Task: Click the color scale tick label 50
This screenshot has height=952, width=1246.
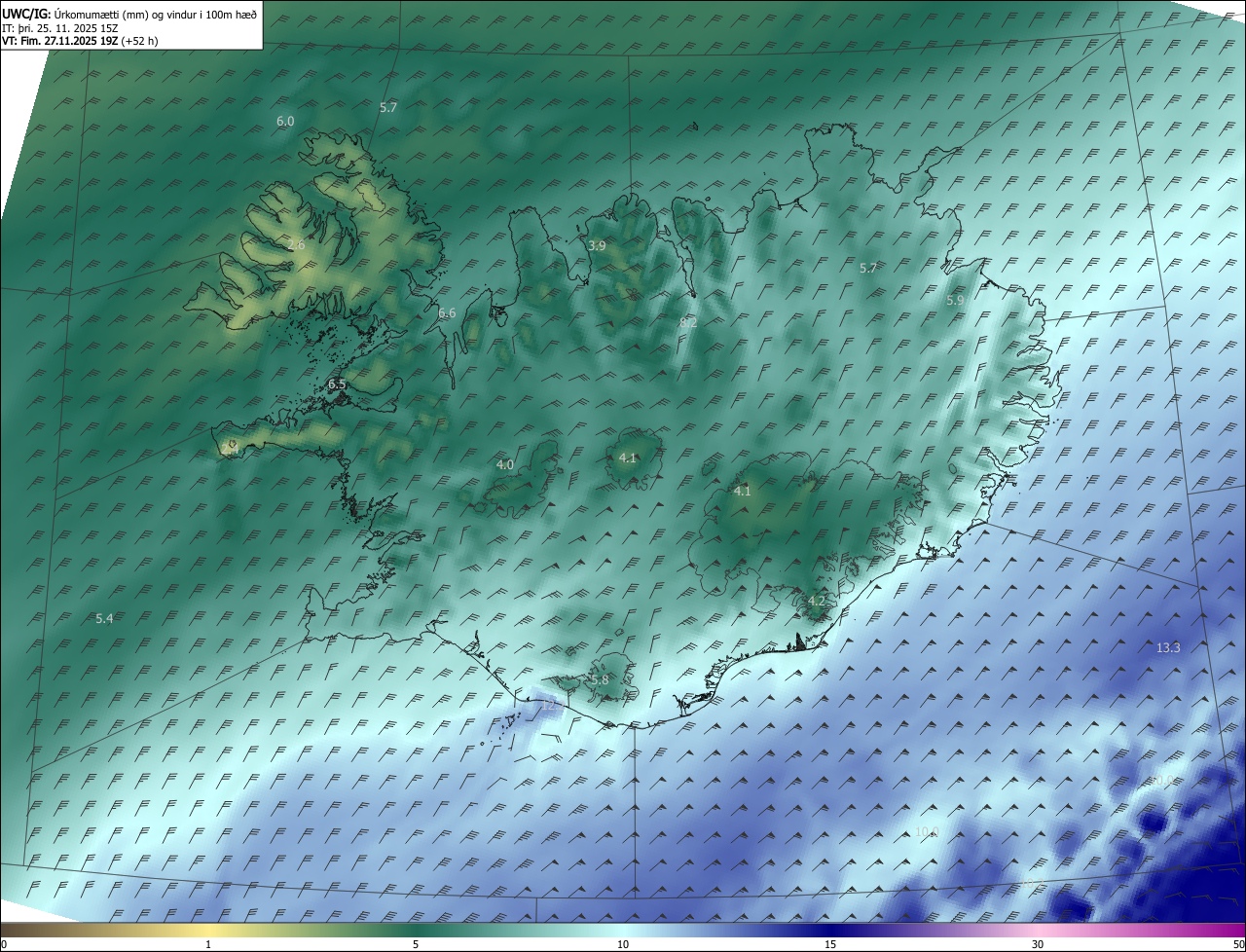Action: 1238,944
